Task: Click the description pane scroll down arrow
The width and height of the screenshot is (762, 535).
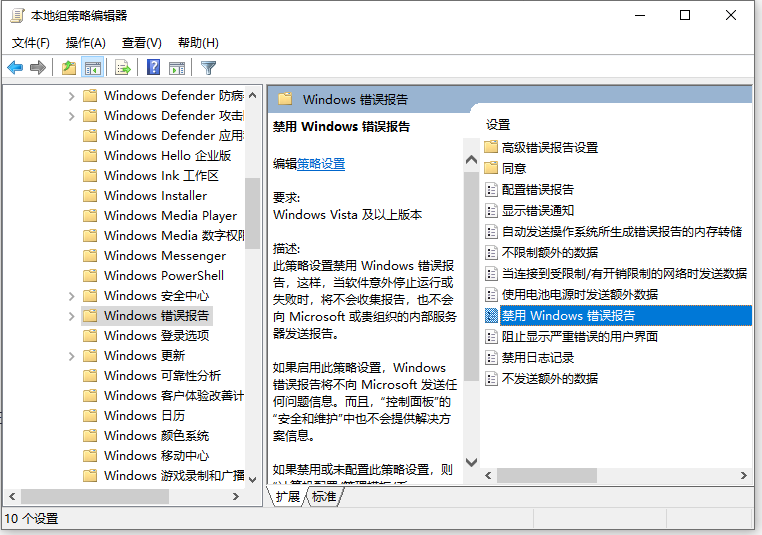Action: [471, 462]
